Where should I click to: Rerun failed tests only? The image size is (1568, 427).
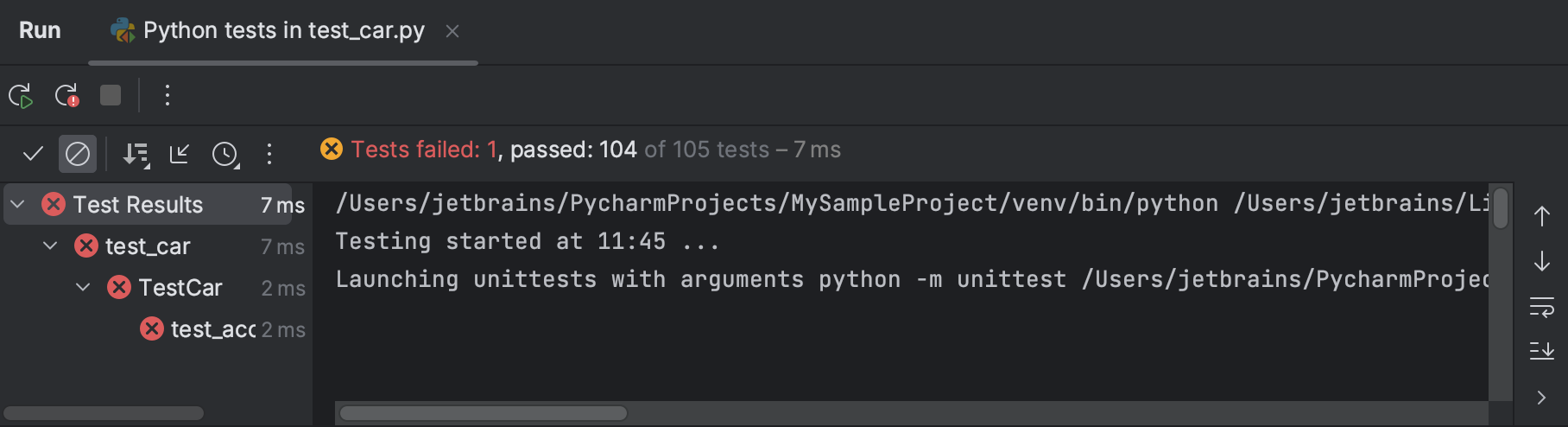pyautogui.click(x=66, y=95)
